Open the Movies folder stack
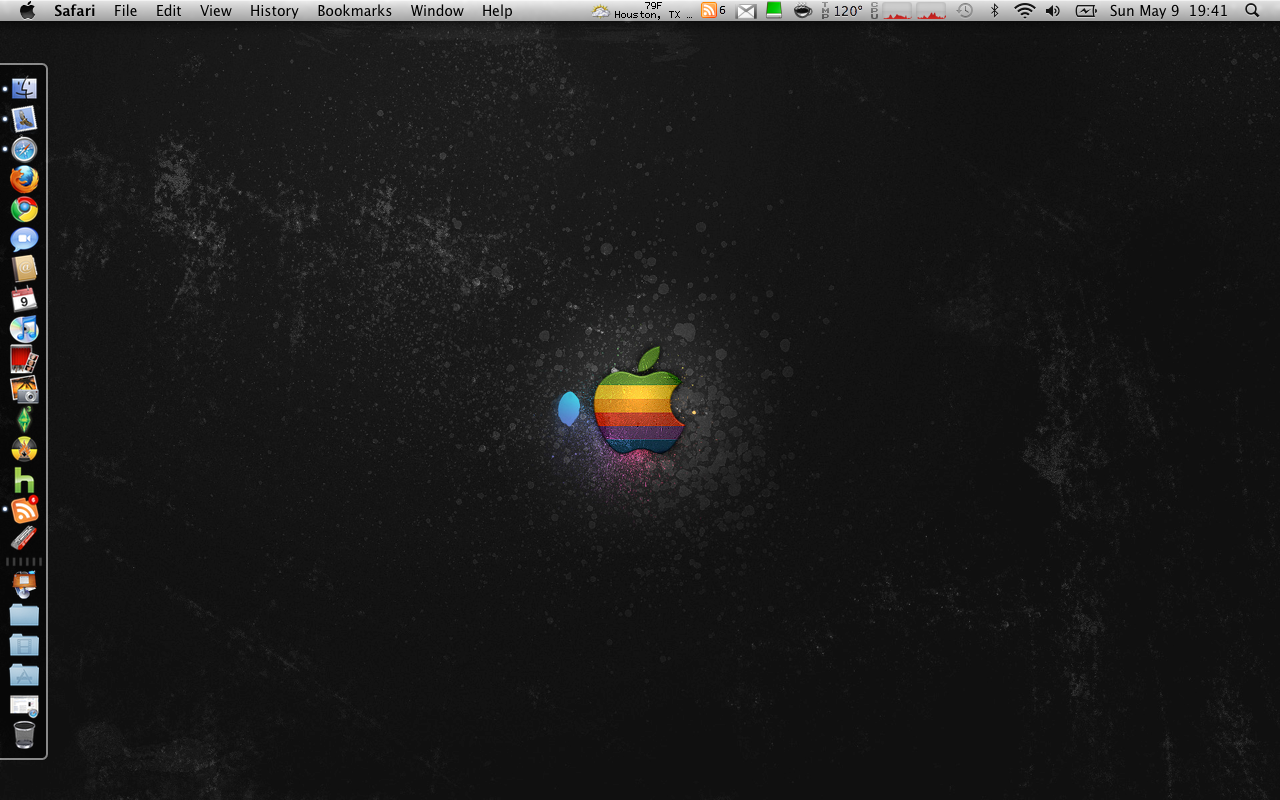The image size is (1280, 800). point(24,644)
